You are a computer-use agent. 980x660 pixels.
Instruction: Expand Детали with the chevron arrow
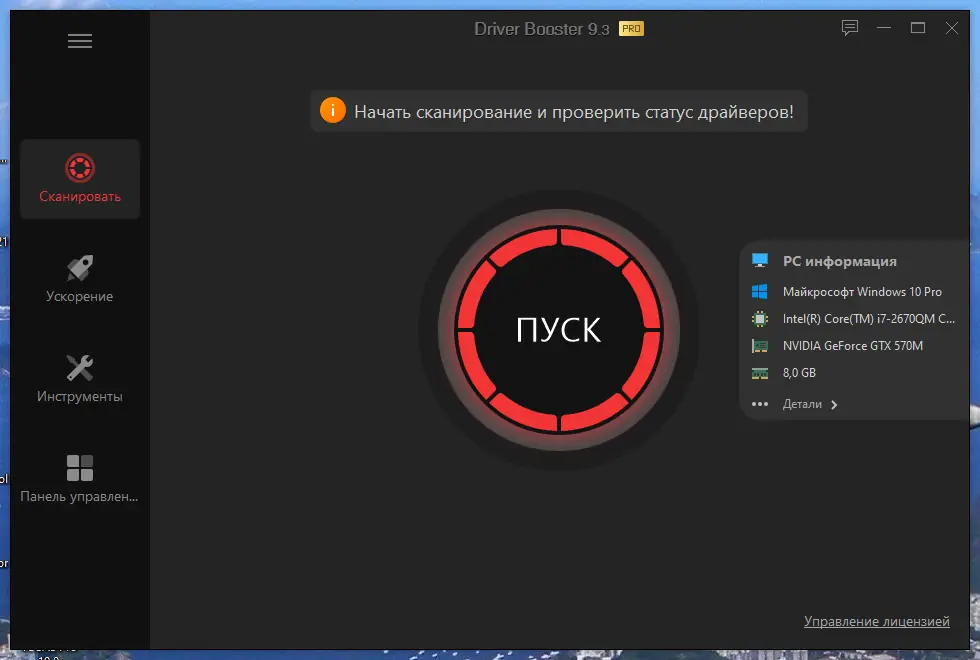[833, 405]
